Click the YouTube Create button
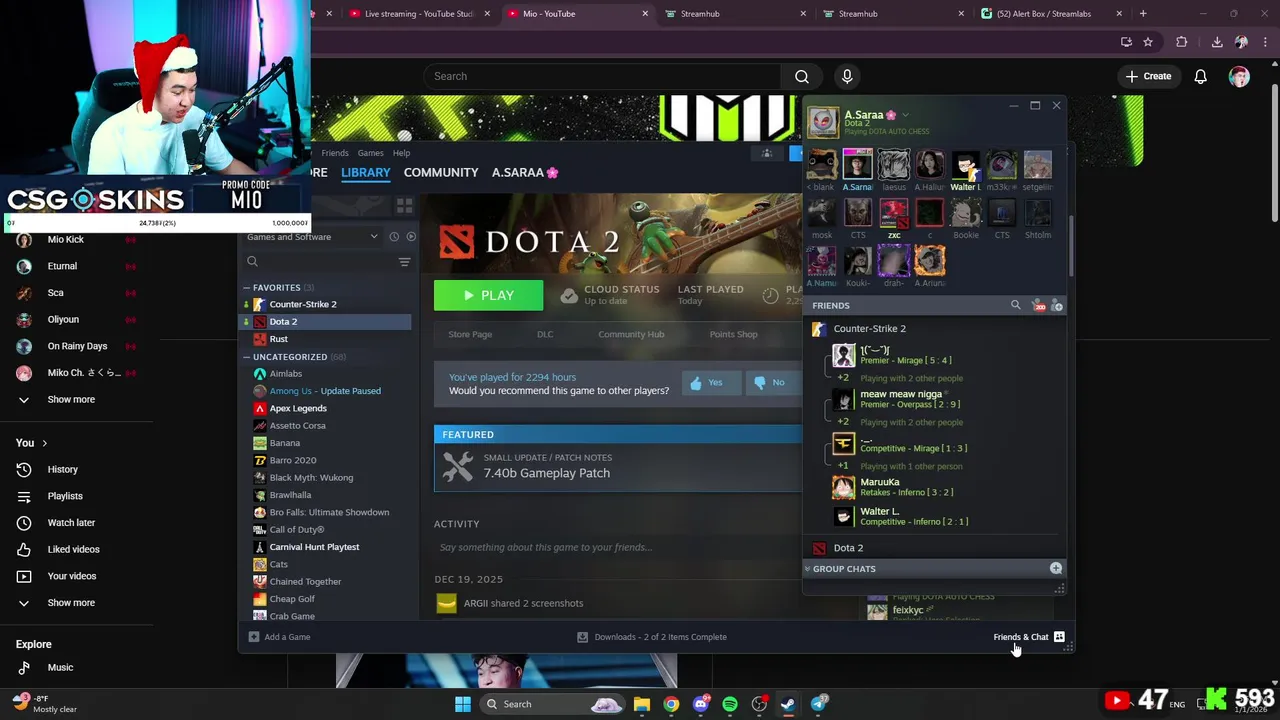 (x=1148, y=76)
